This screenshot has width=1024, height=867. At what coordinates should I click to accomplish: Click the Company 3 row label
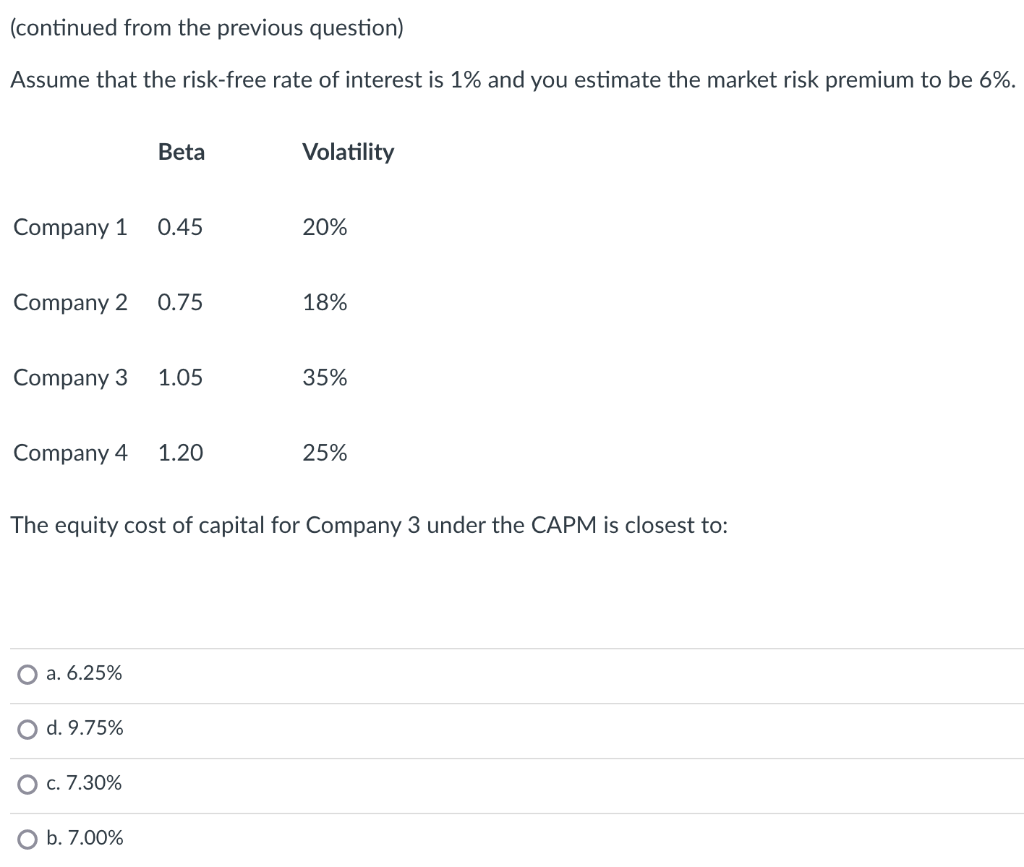point(69,377)
